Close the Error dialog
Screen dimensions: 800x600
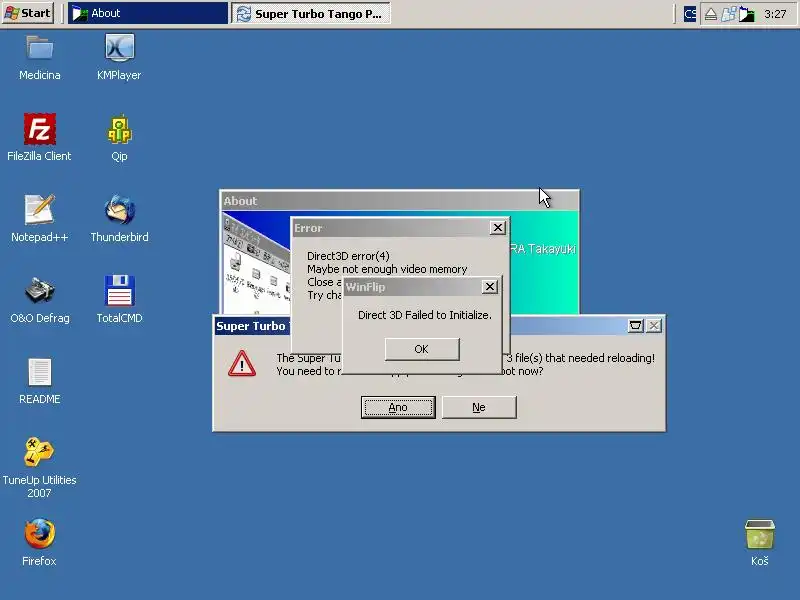[x=497, y=228]
